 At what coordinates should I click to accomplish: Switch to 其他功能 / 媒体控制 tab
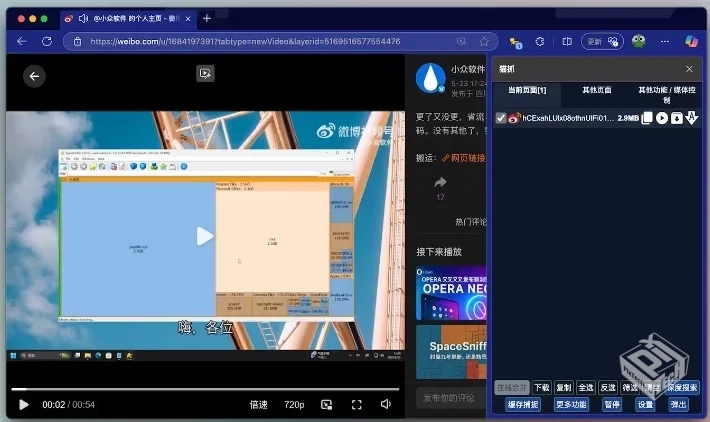click(x=667, y=95)
